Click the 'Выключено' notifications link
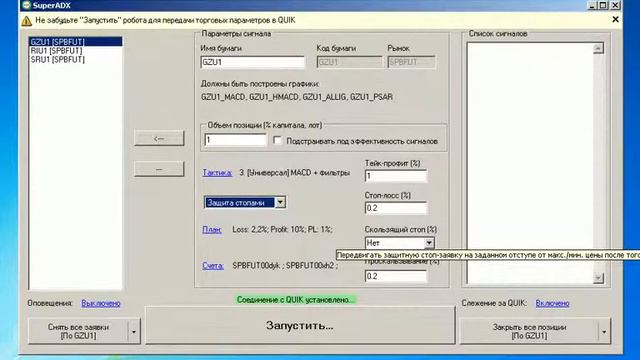This screenshot has height=360, width=640. pos(101,303)
